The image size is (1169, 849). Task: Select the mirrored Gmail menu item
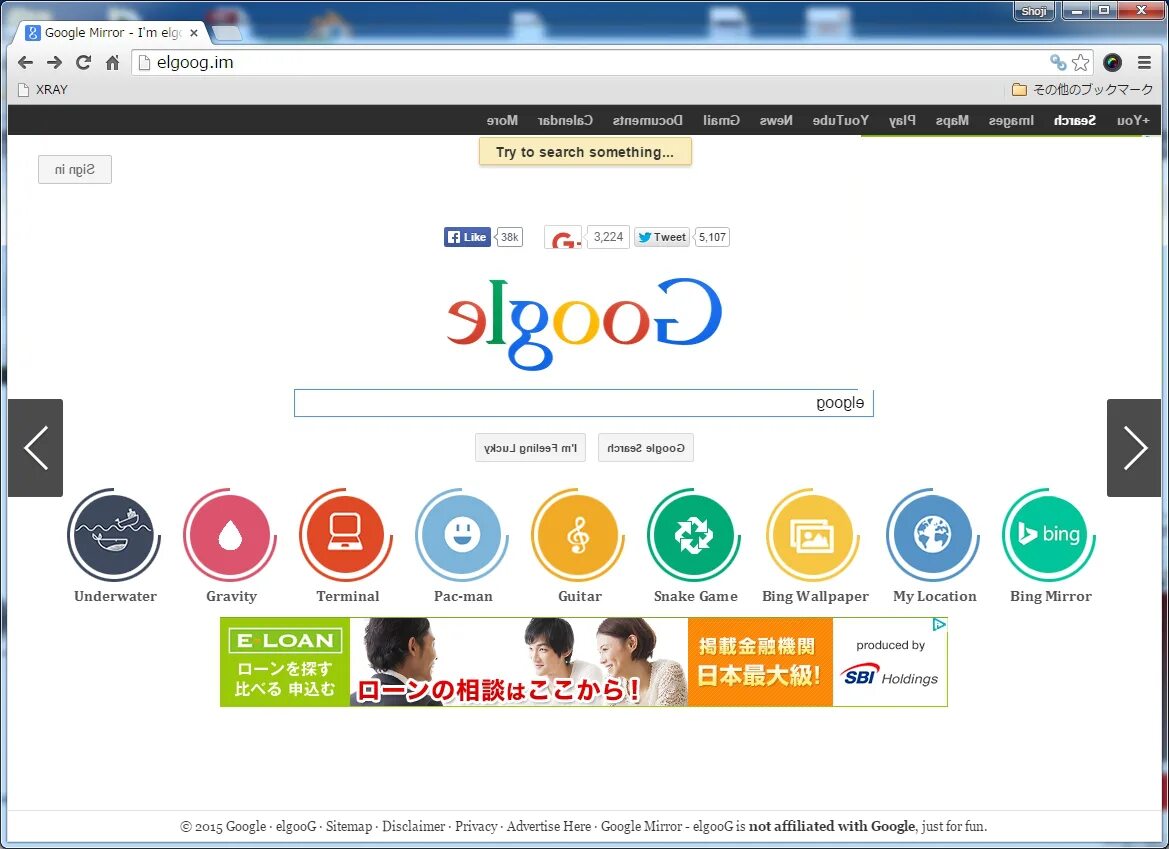point(721,120)
